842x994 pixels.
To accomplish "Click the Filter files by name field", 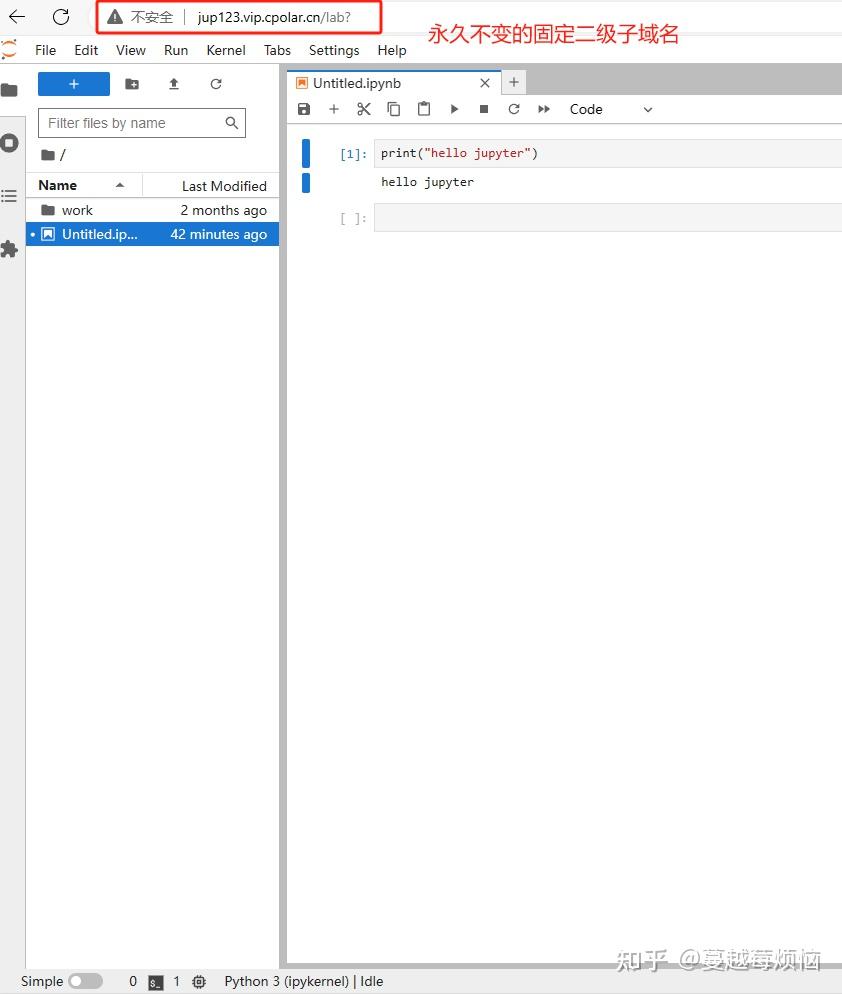I will [x=141, y=123].
